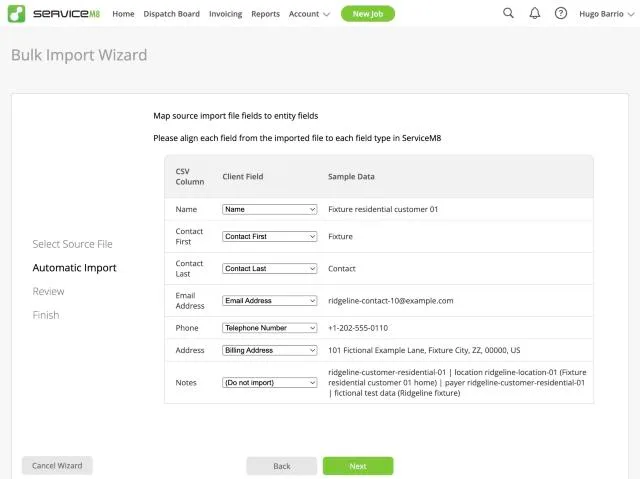
Task: Select the Finish wizard step
Action: click(46, 315)
